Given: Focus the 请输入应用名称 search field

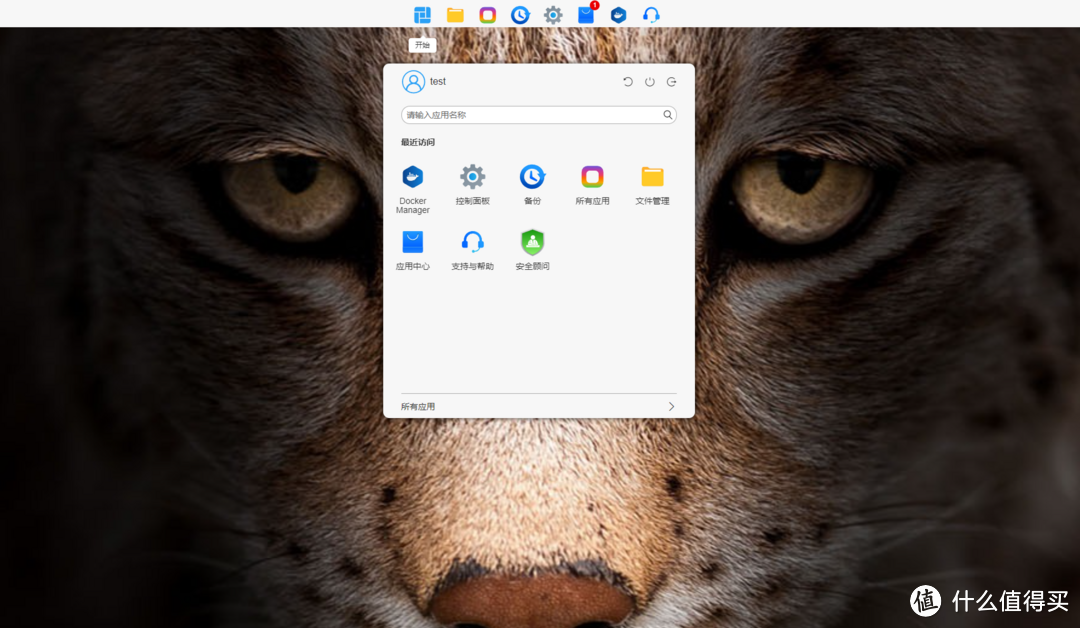Looking at the screenshot, I should pyautogui.click(x=530, y=115).
